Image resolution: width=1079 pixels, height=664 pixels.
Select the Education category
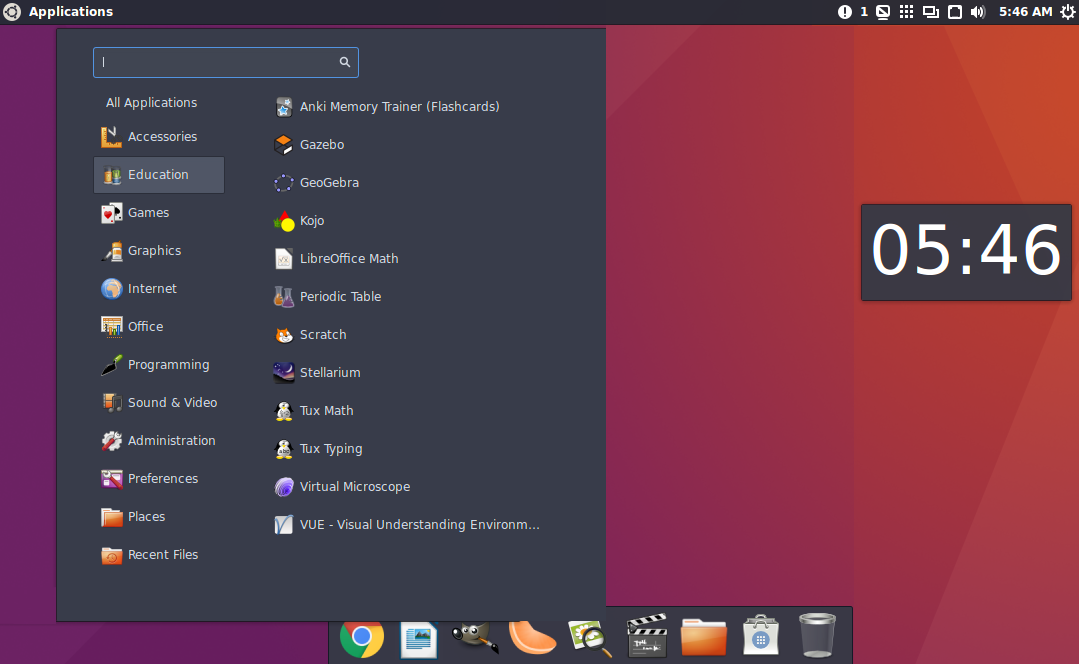pos(159,175)
